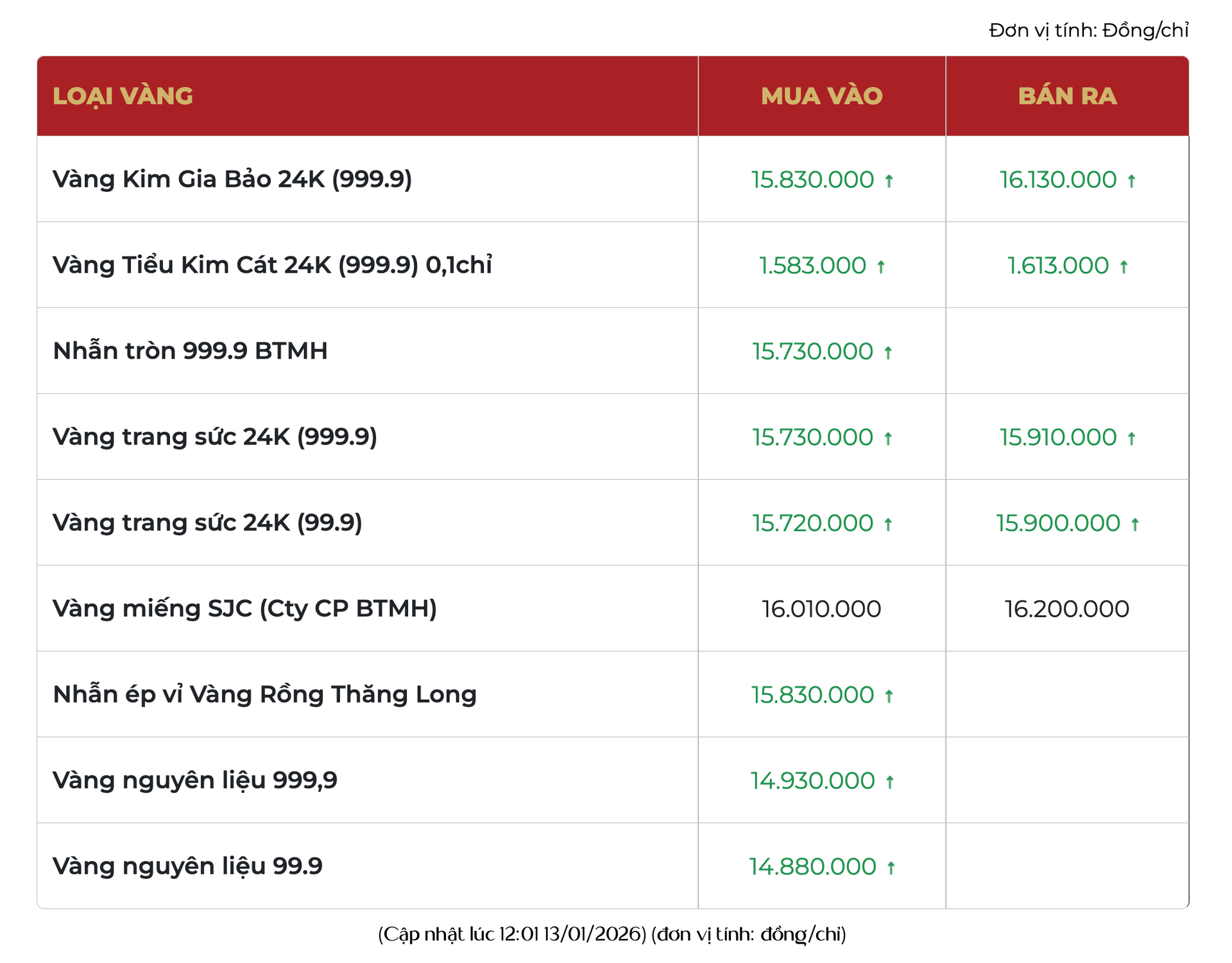Click the Đơn vị tính: Đồng/chỉ label
Screen dimensions: 1232x963
(x=1089, y=30)
